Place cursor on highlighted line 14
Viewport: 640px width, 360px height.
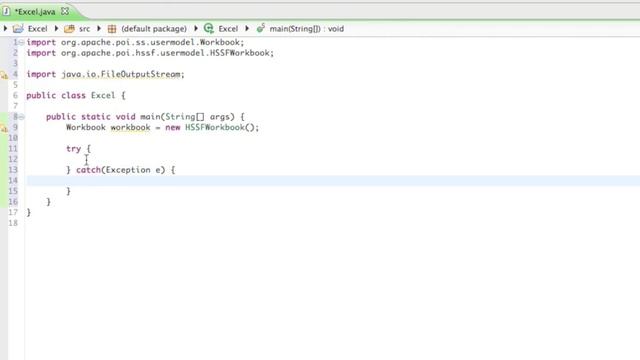point(333,180)
